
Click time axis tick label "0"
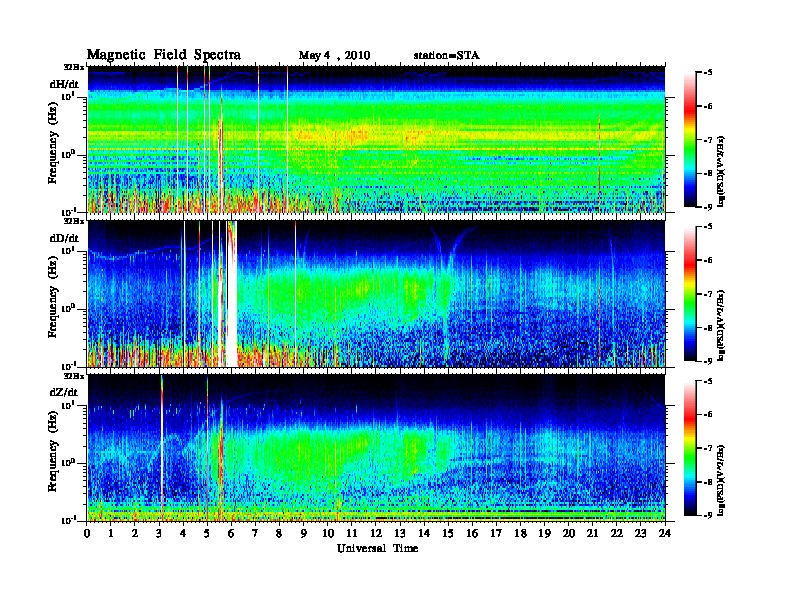pos(87,534)
